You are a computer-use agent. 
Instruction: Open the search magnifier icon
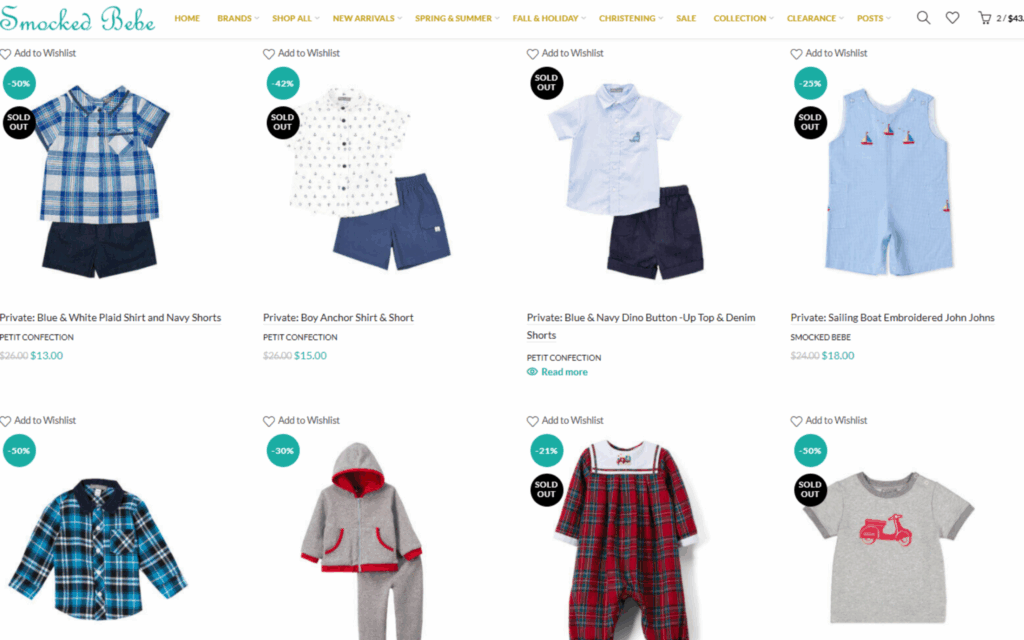(x=923, y=18)
